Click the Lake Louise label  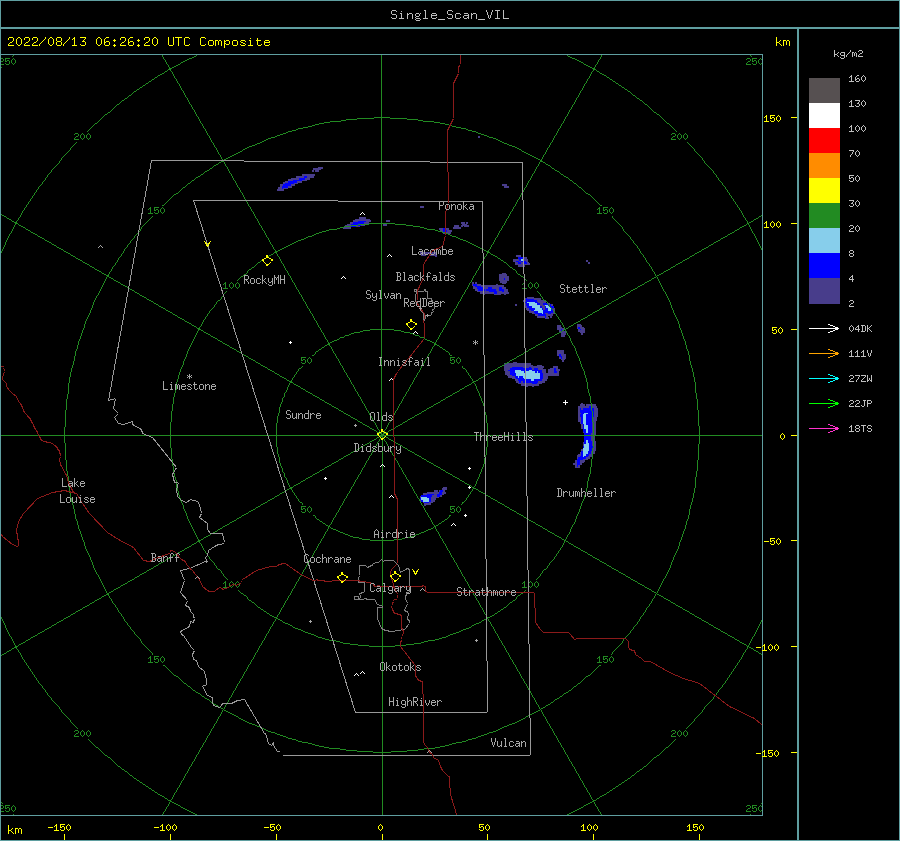pyautogui.click(x=77, y=491)
